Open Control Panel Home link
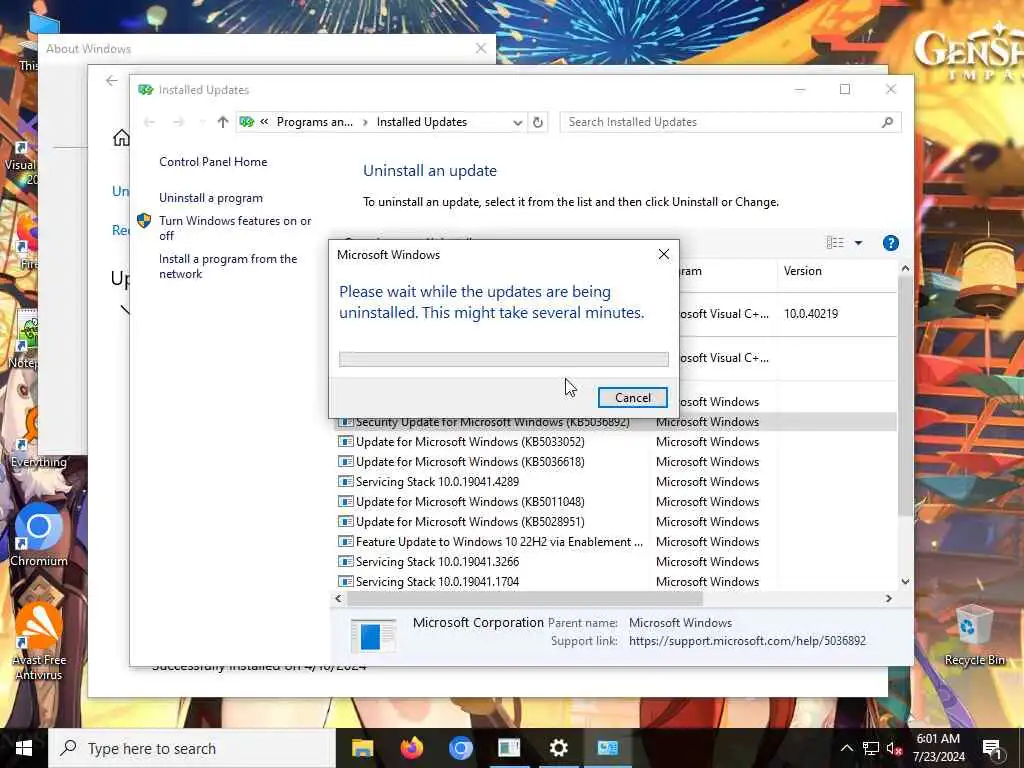Image resolution: width=1024 pixels, height=768 pixels. tap(213, 162)
